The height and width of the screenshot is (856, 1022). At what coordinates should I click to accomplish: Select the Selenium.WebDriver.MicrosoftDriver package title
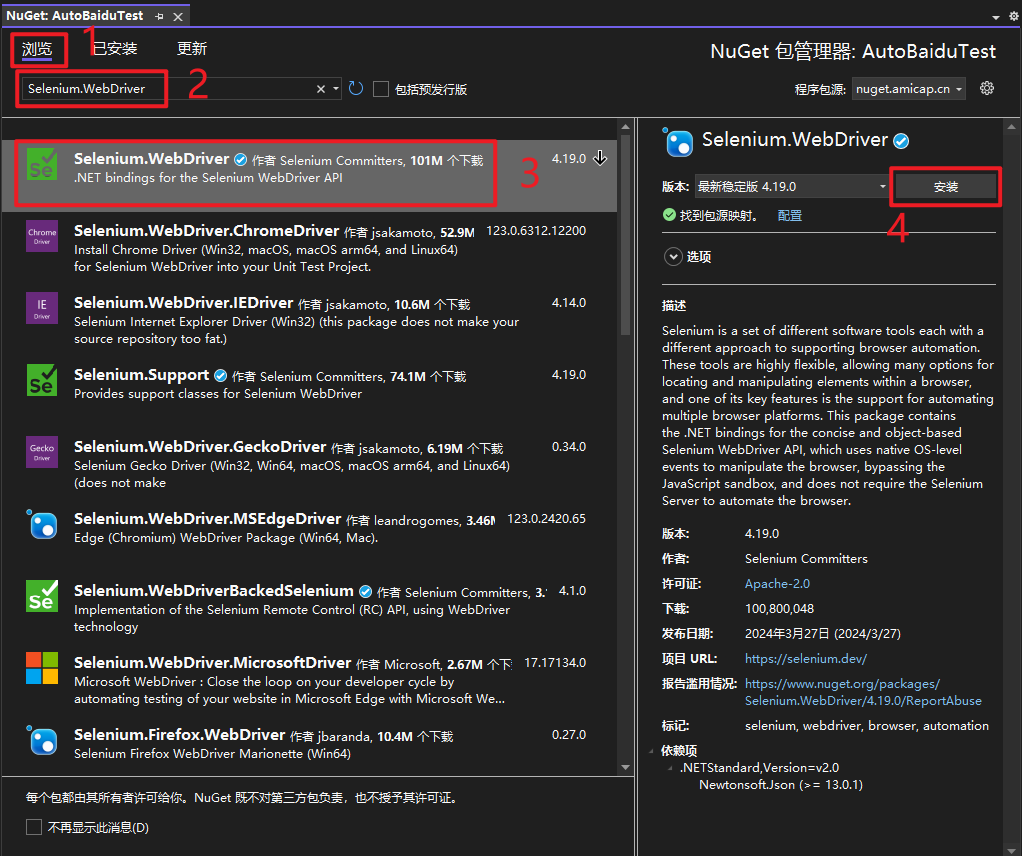(212, 663)
